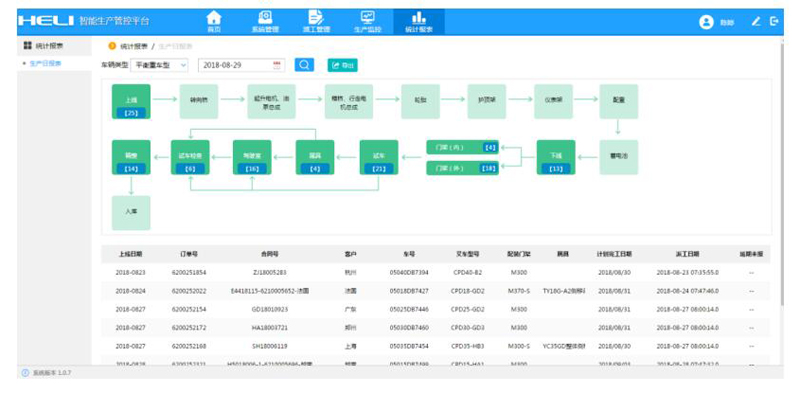Click order number 6200251854

coord(189,273)
